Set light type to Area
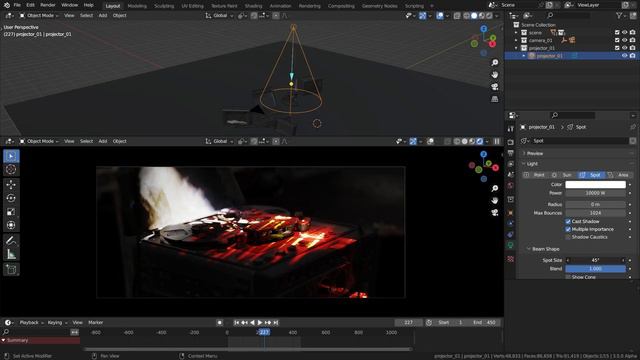Viewport: 640px width, 360px height. coord(619,175)
